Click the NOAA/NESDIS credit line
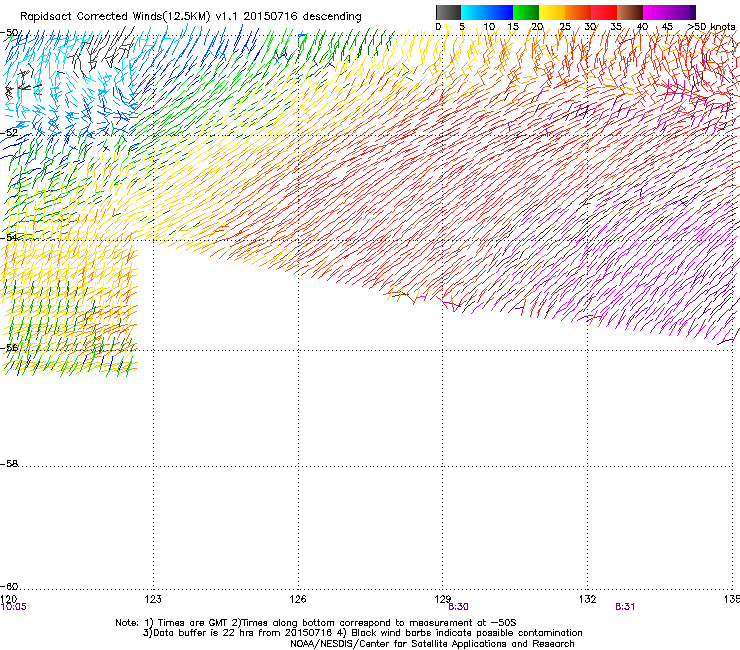The image size is (740, 650). (432, 644)
